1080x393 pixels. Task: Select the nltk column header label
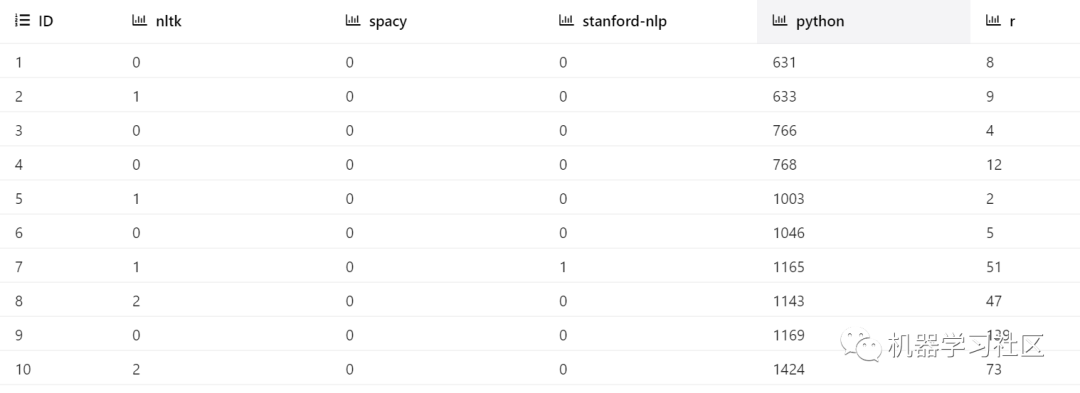click(169, 21)
